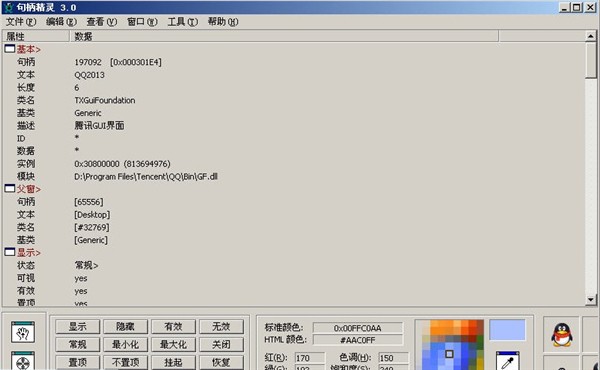Image resolution: width=600 pixels, height=370 pixels.
Task: Select the 状态 value 常规>
Action: point(86,265)
